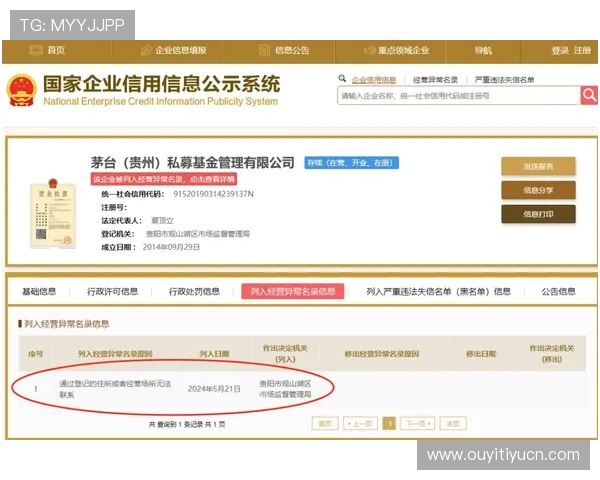600x480 pixels.
Task: Click the small magnifier icon beside 企业信用信息
Action: point(342,78)
